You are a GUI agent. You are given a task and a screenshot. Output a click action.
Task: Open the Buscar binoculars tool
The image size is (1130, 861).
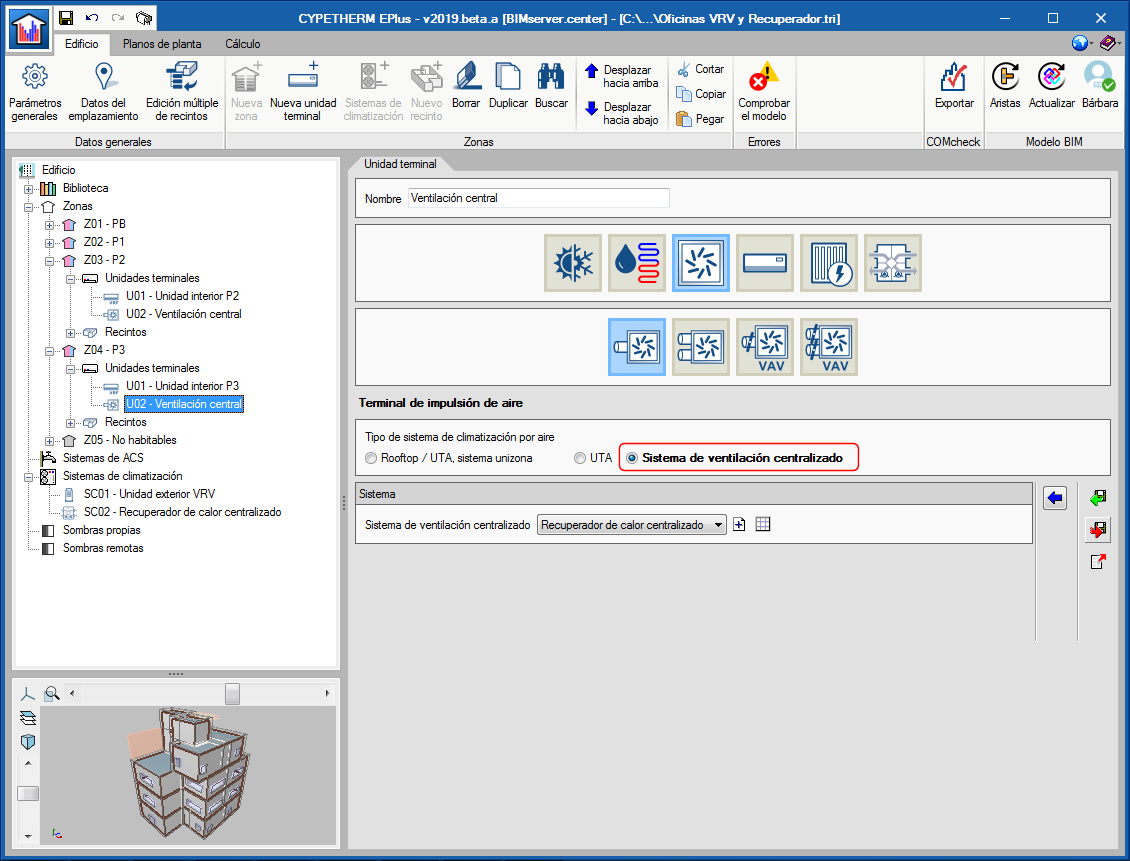coord(551,86)
